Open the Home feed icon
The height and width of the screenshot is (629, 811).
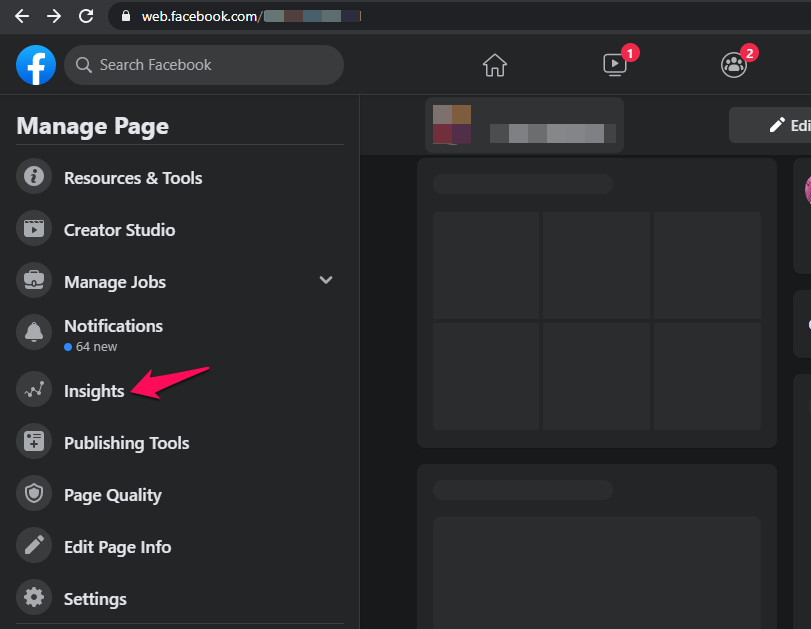click(494, 66)
